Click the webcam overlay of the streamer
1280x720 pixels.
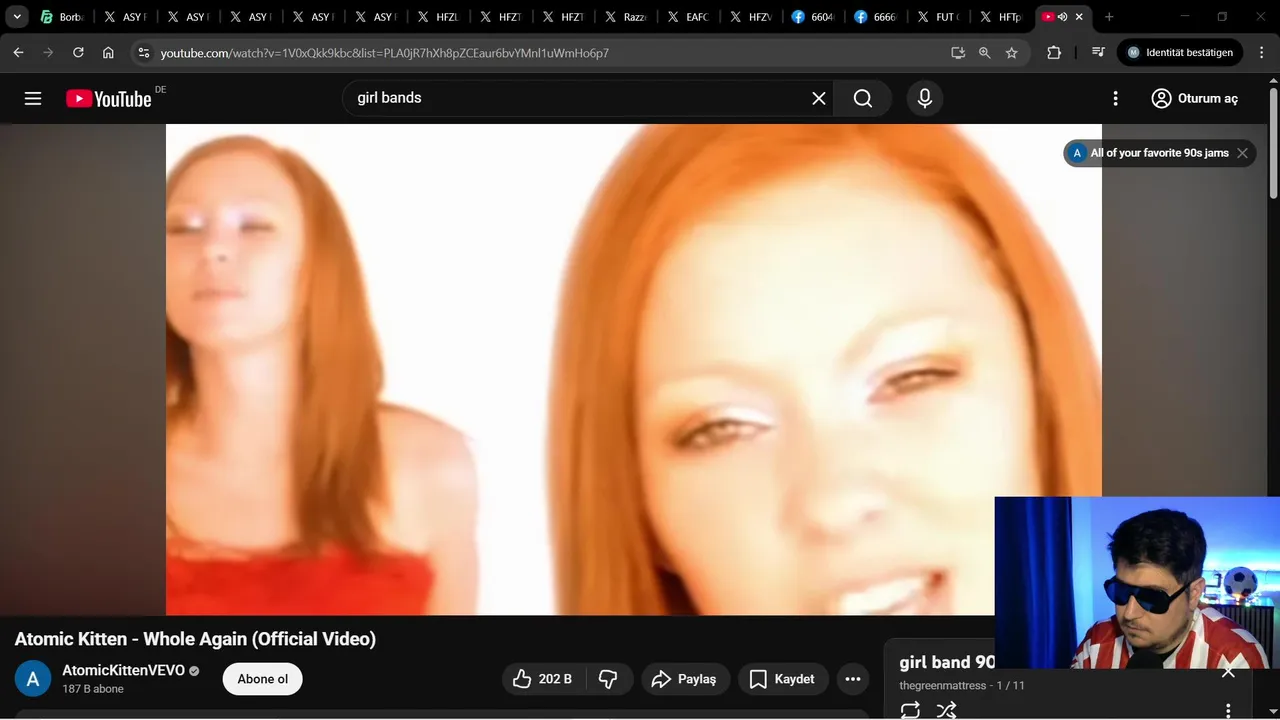1137,582
